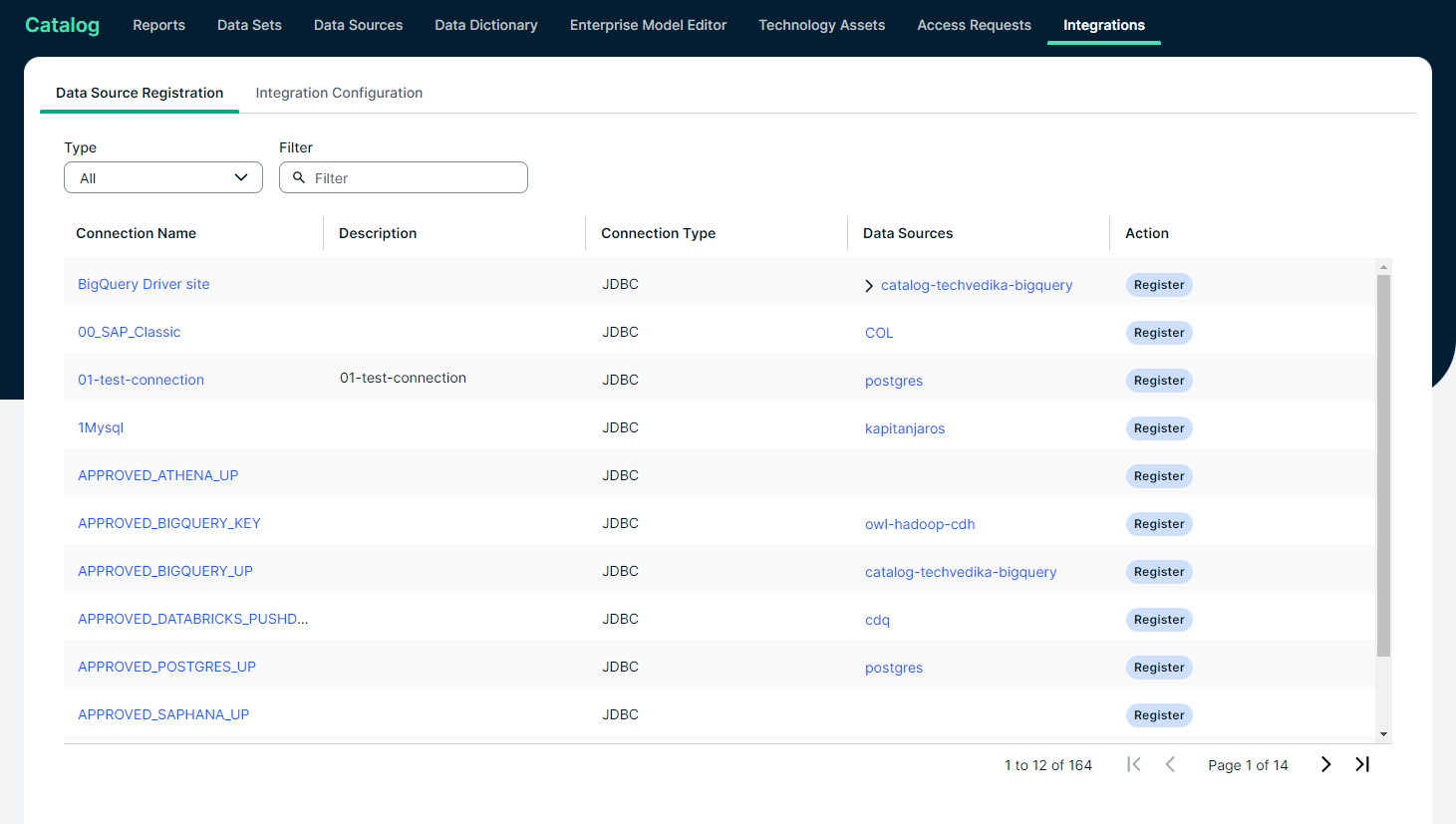Image resolution: width=1456 pixels, height=824 pixels.
Task: Expand the catalog-techvedika-bigquery data source row
Action: [869, 286]
